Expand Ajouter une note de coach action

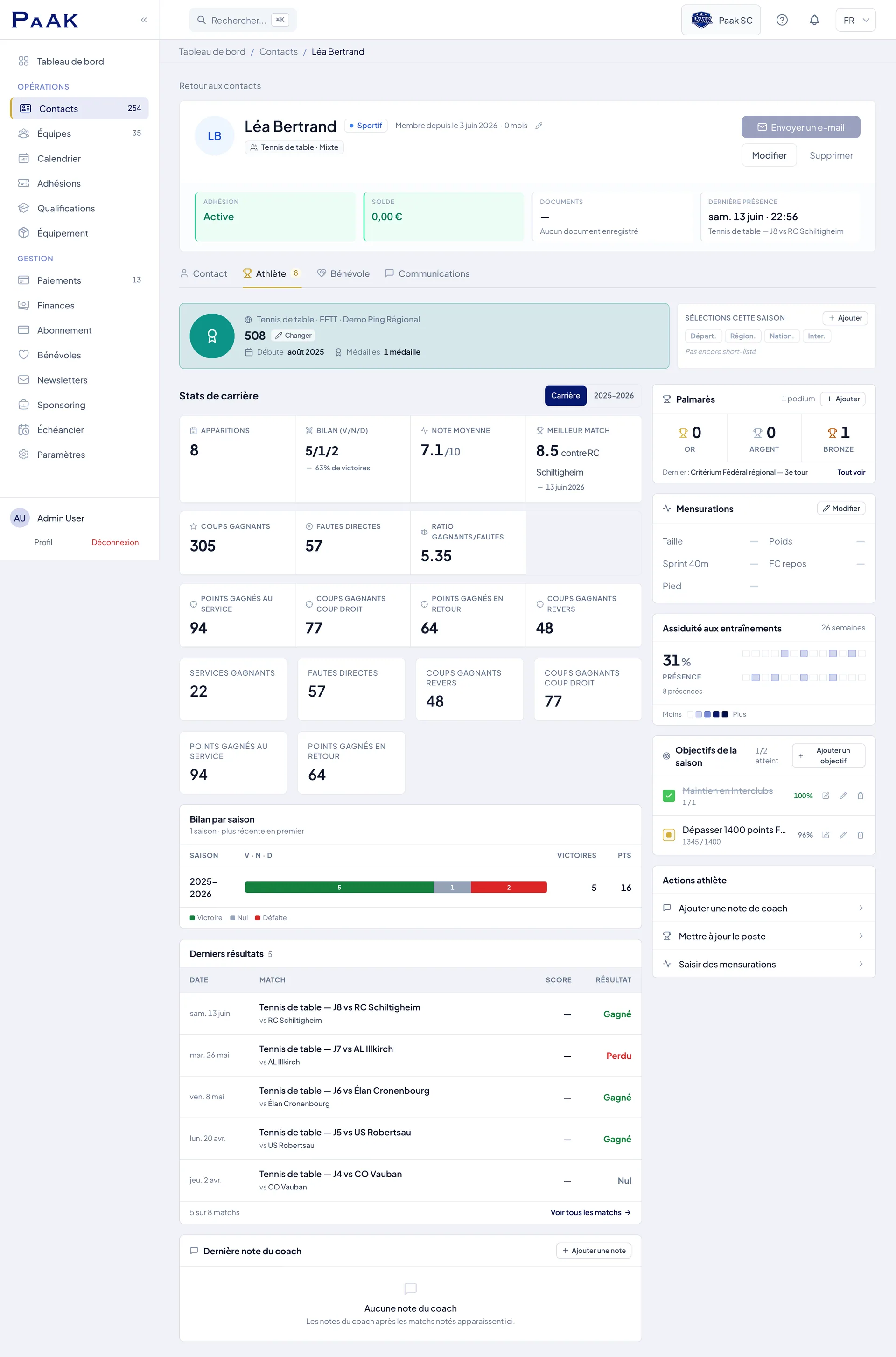[x=763, y=908]
